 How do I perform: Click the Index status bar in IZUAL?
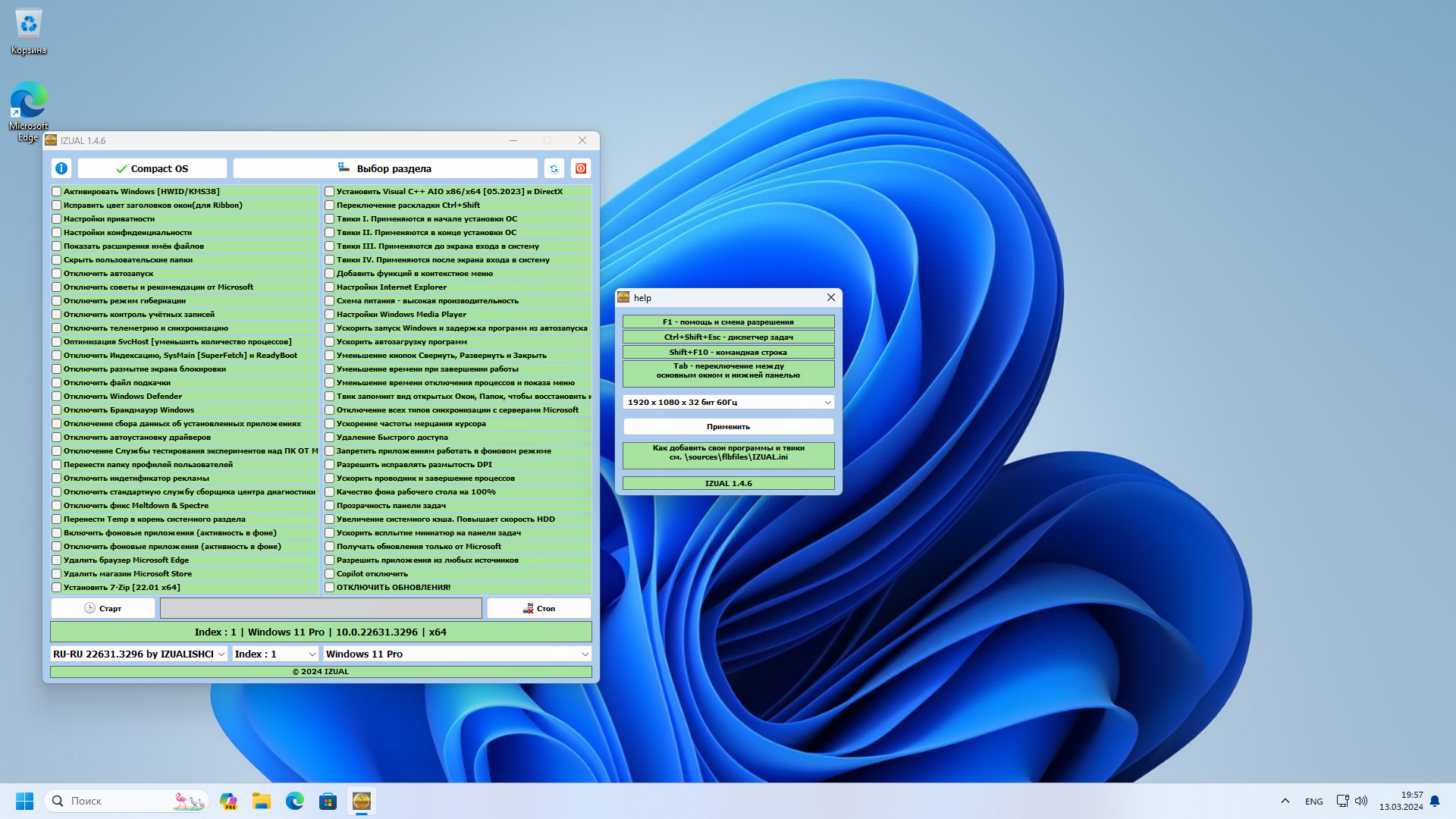pos(321,632)
